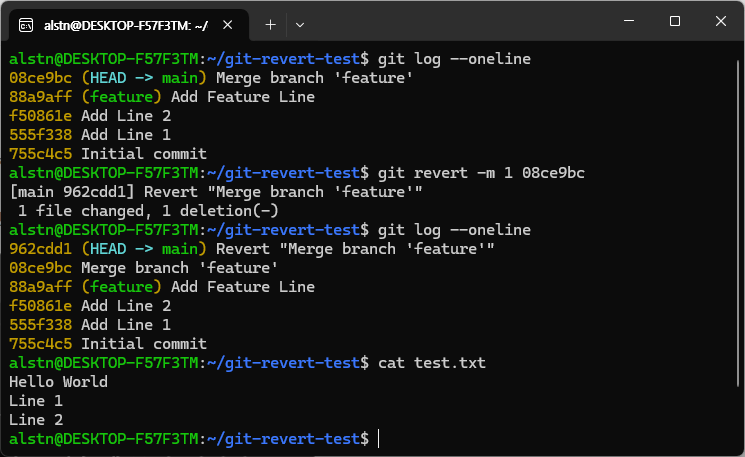
Task: Click the first 'git log --oneline' command
Action: coord(454,59)
